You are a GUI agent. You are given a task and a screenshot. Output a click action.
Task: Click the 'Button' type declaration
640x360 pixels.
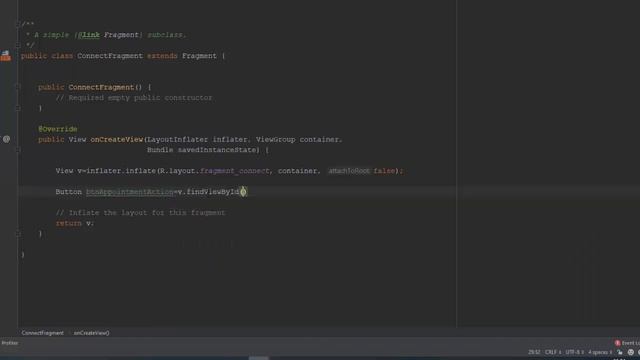click(69, 192)
